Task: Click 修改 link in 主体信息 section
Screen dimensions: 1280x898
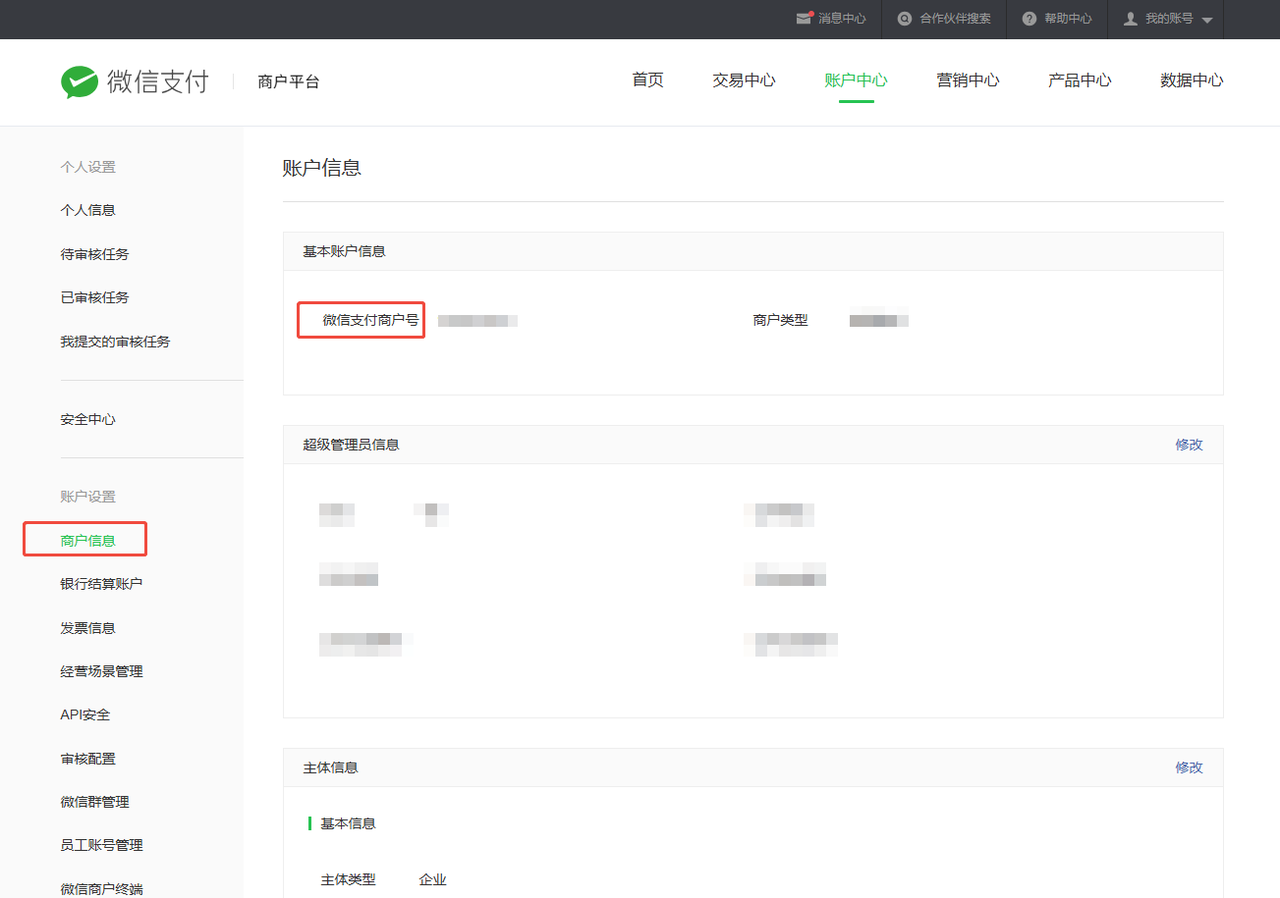Action: [1188, 768]
